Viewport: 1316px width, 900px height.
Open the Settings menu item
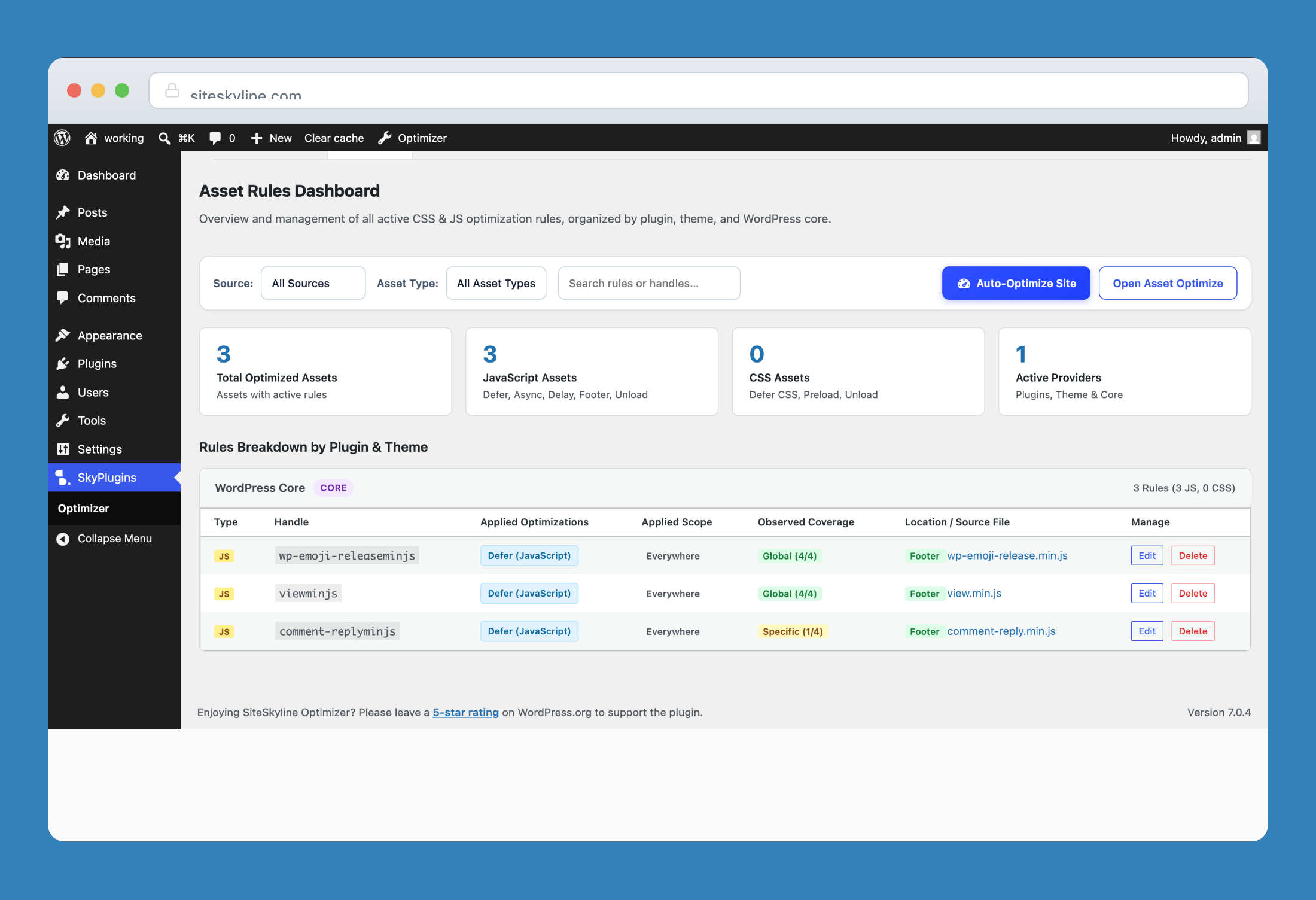click(x=114, y=449)
